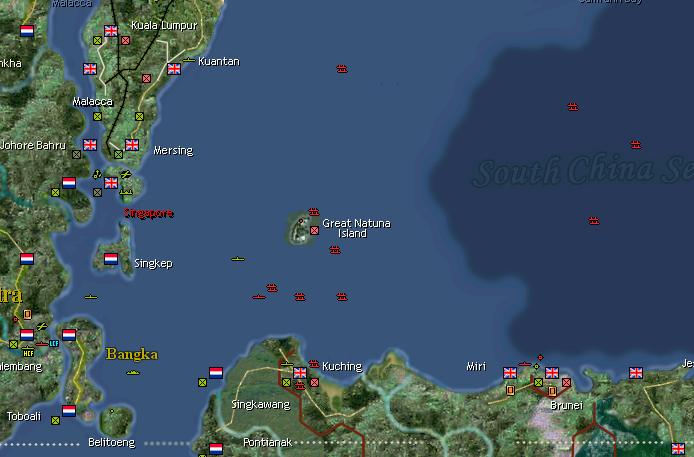Click the Toboali label
This screenshot has width=694, height=457.
(x=23, y=416)
